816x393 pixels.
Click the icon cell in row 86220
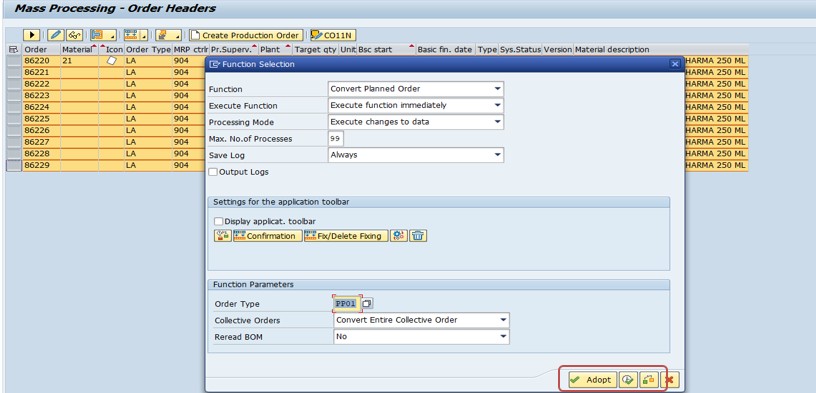coord(111,61)
